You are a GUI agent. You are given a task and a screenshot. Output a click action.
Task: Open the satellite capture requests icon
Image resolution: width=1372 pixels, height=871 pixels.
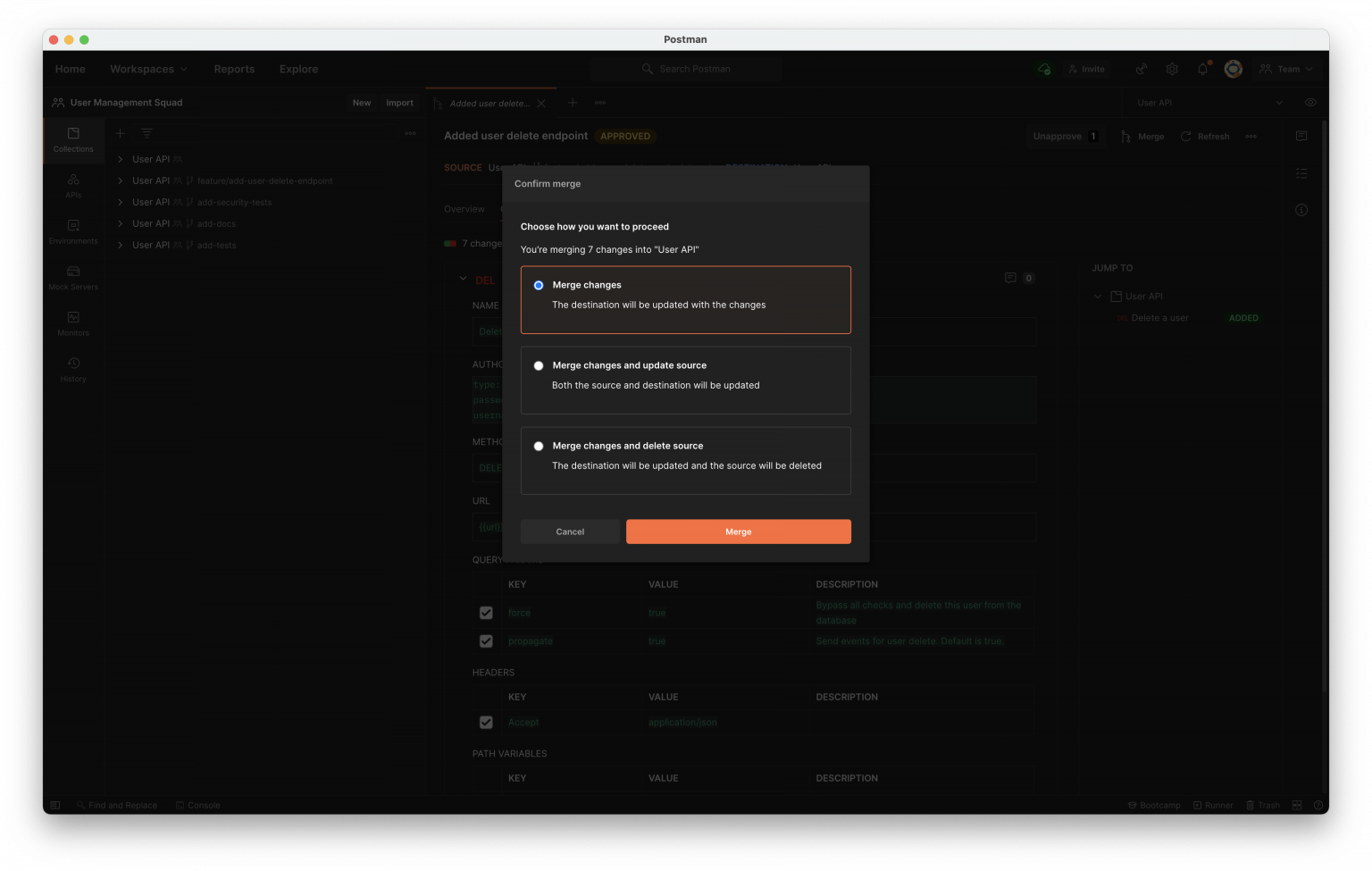tap(1141, 69)
